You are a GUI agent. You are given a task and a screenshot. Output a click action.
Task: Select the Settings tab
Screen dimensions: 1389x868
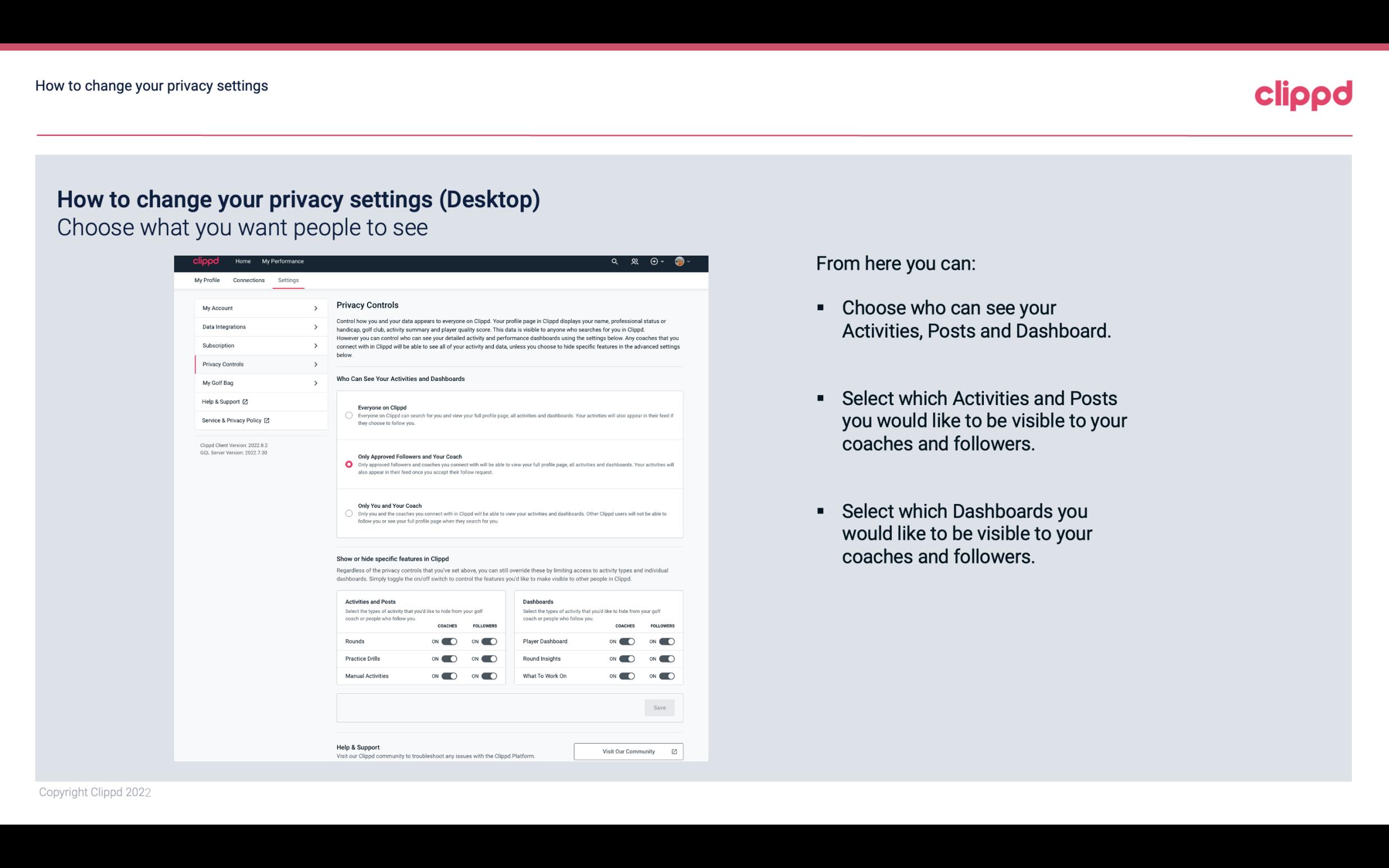(288, 280)
